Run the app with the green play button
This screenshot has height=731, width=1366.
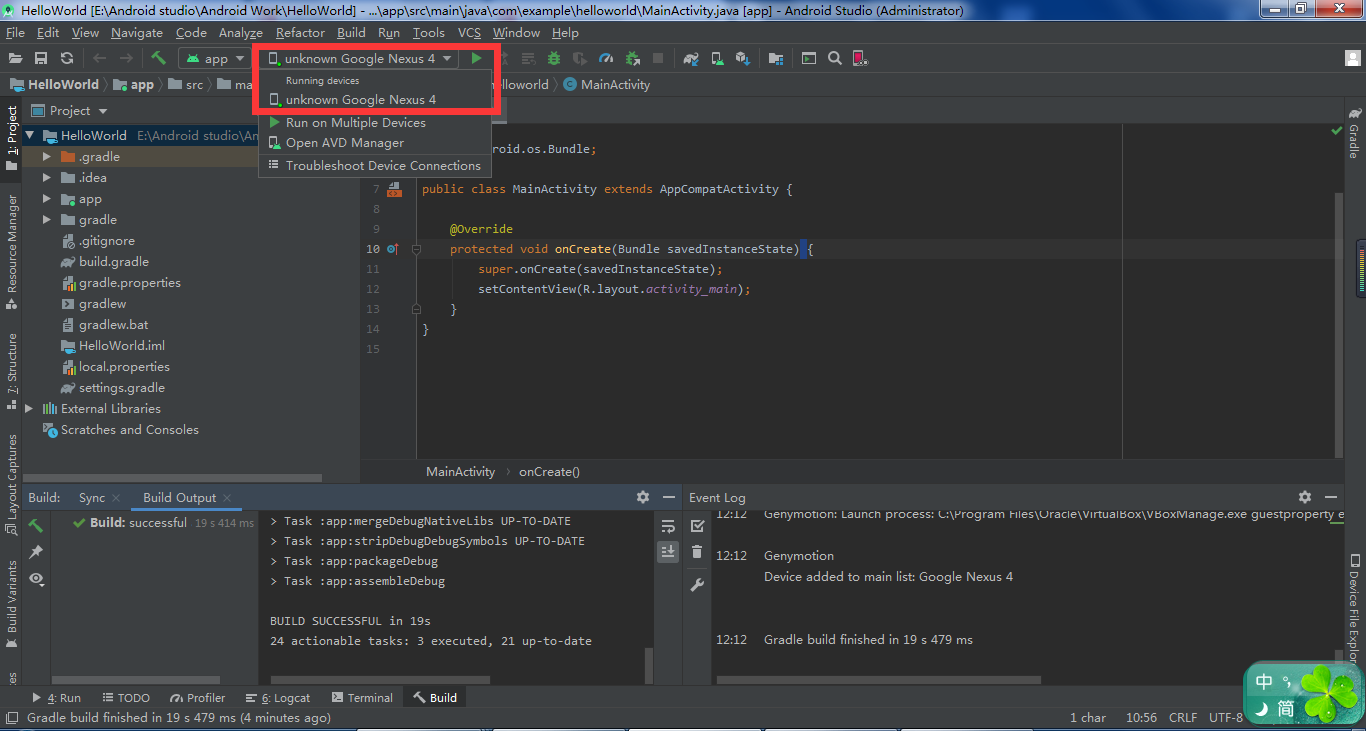click(476, 59)
